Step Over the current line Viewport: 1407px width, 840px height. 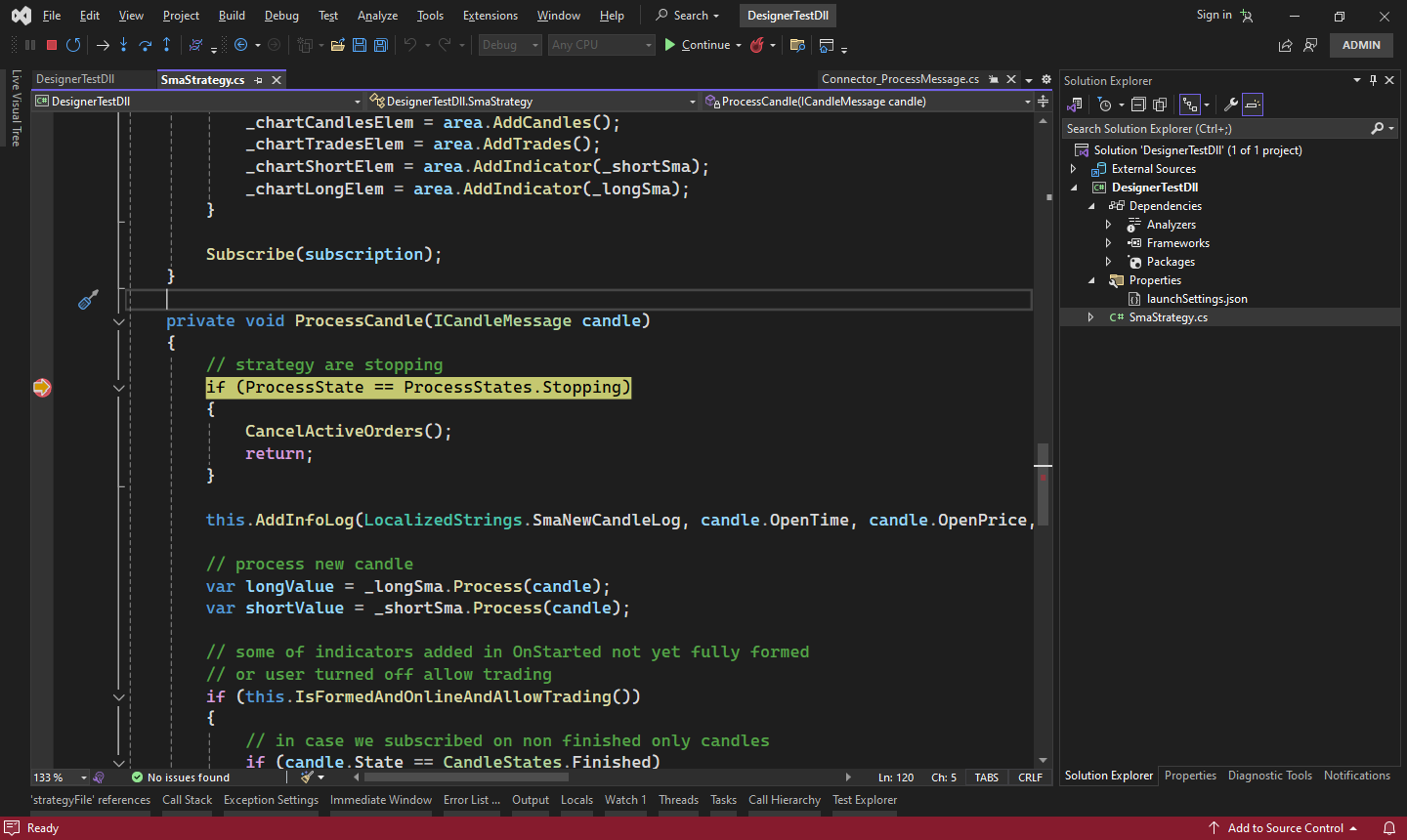click(146, 45)
